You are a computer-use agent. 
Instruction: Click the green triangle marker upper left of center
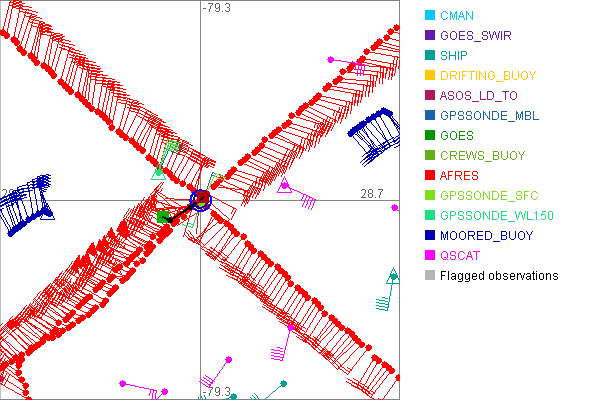(157, 172)
